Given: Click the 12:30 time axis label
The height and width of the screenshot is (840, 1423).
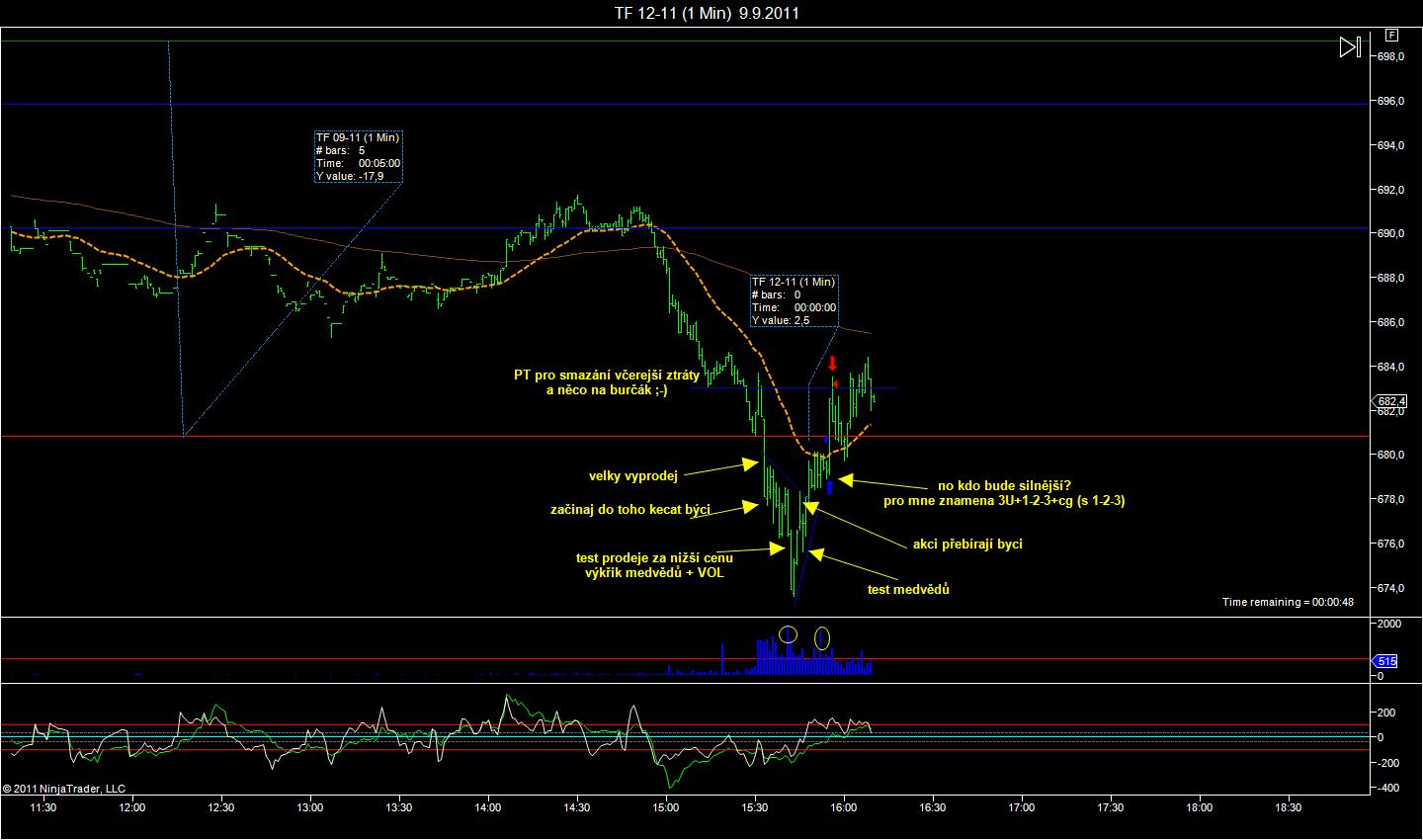Looking at the screenshot, I should click(x=221, y=807).
